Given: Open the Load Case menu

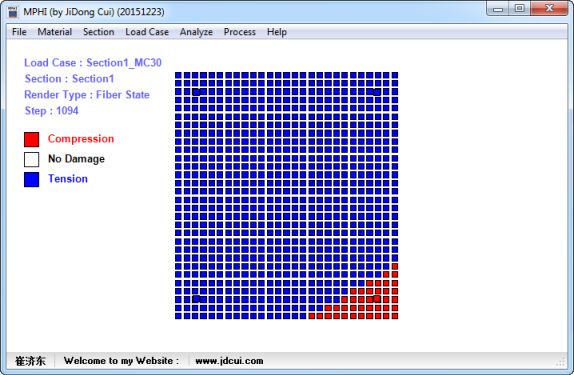Looking at the screenshot, I should [x=147, y=32].
